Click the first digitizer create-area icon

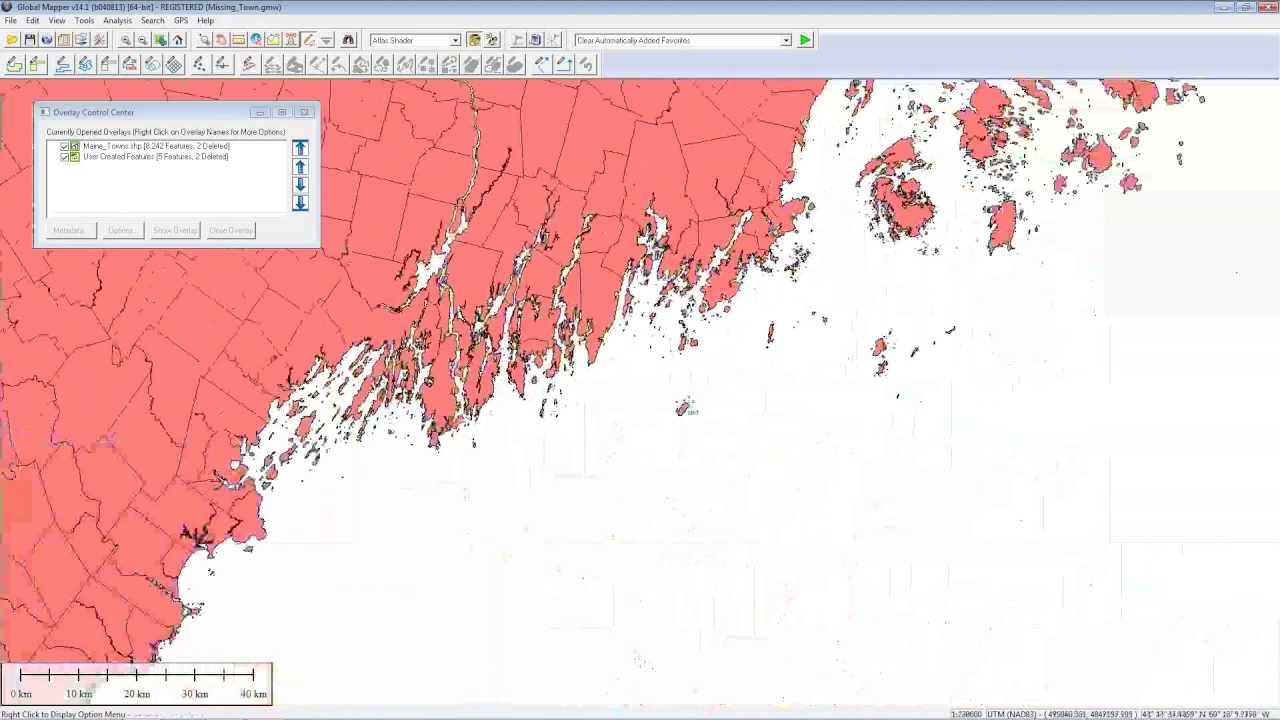(14, 64)
